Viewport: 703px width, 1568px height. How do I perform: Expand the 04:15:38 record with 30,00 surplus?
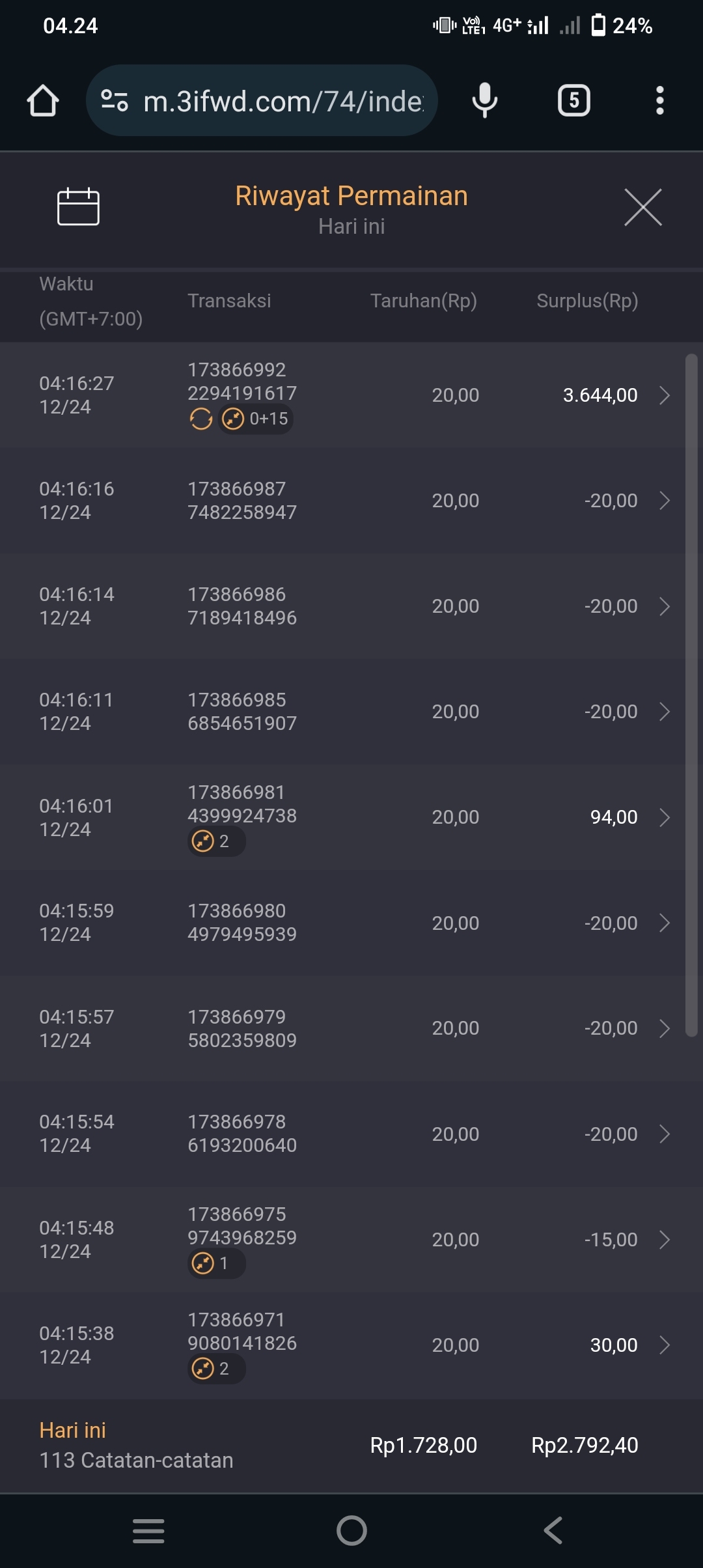click(664, 1345)
